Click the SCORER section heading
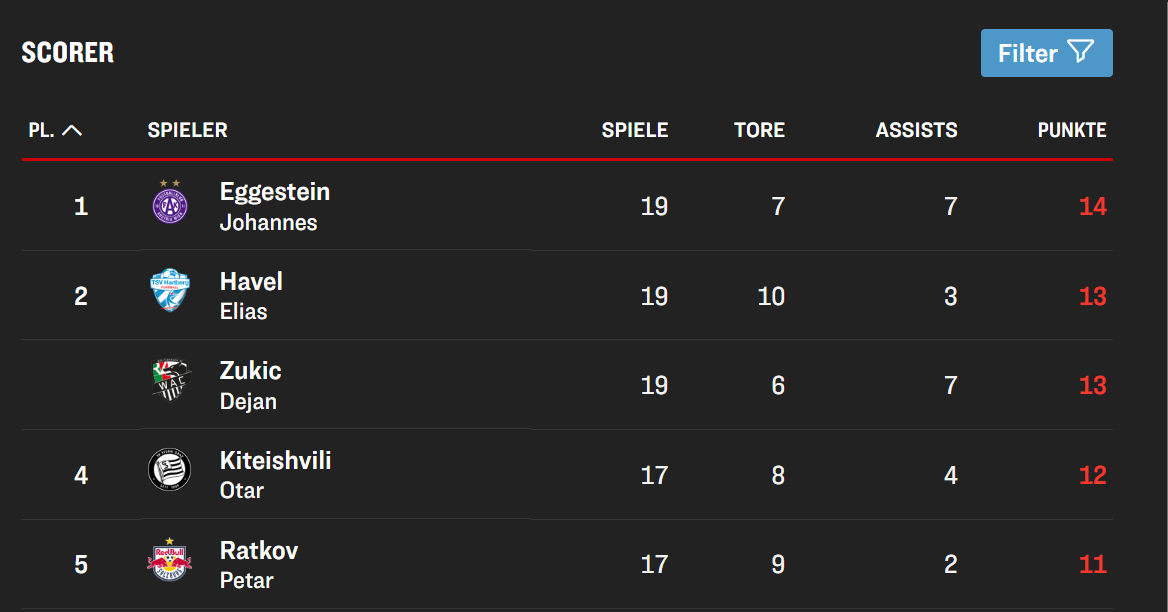 (68, 53)
